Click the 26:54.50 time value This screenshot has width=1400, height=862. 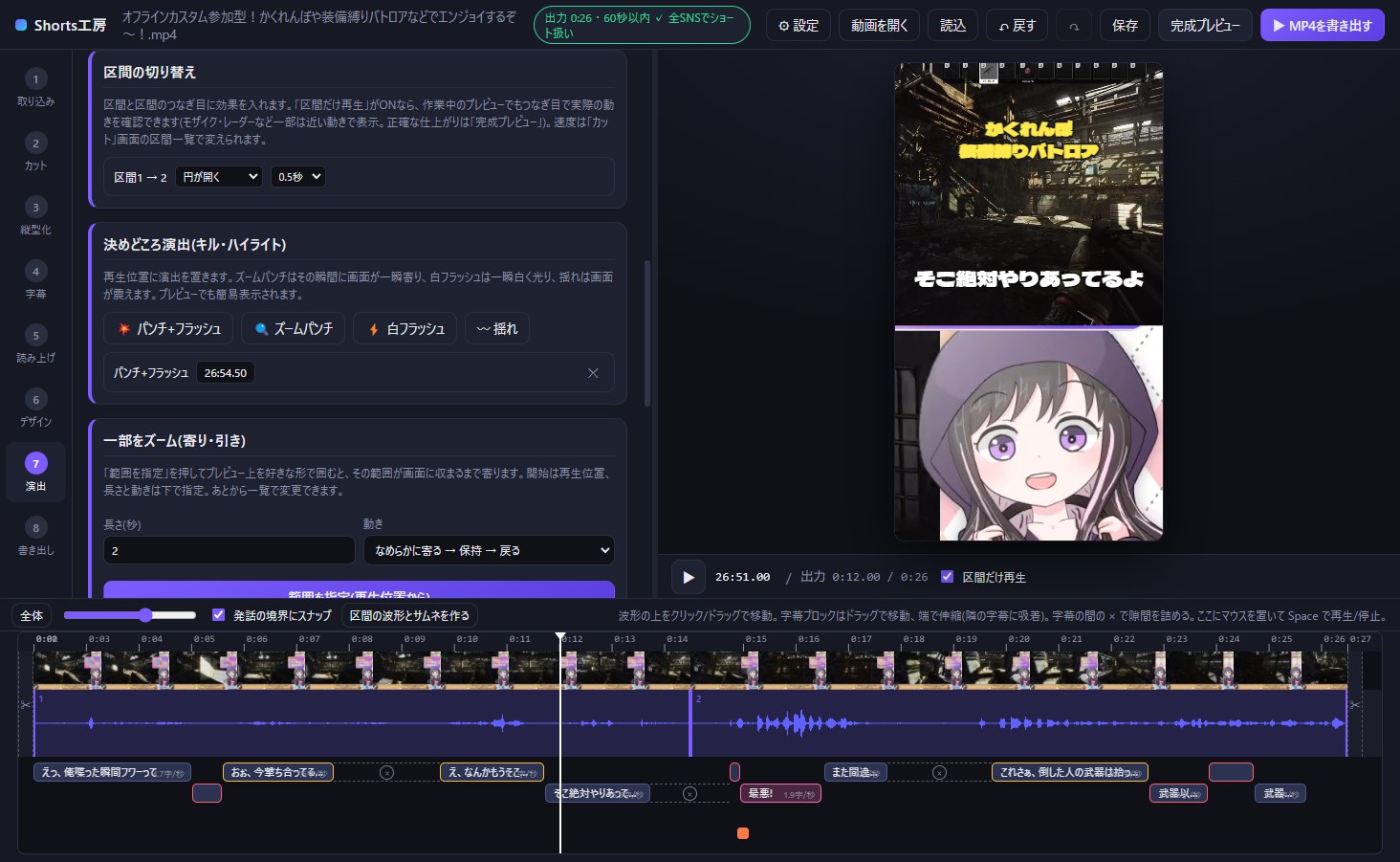(226, 373)
